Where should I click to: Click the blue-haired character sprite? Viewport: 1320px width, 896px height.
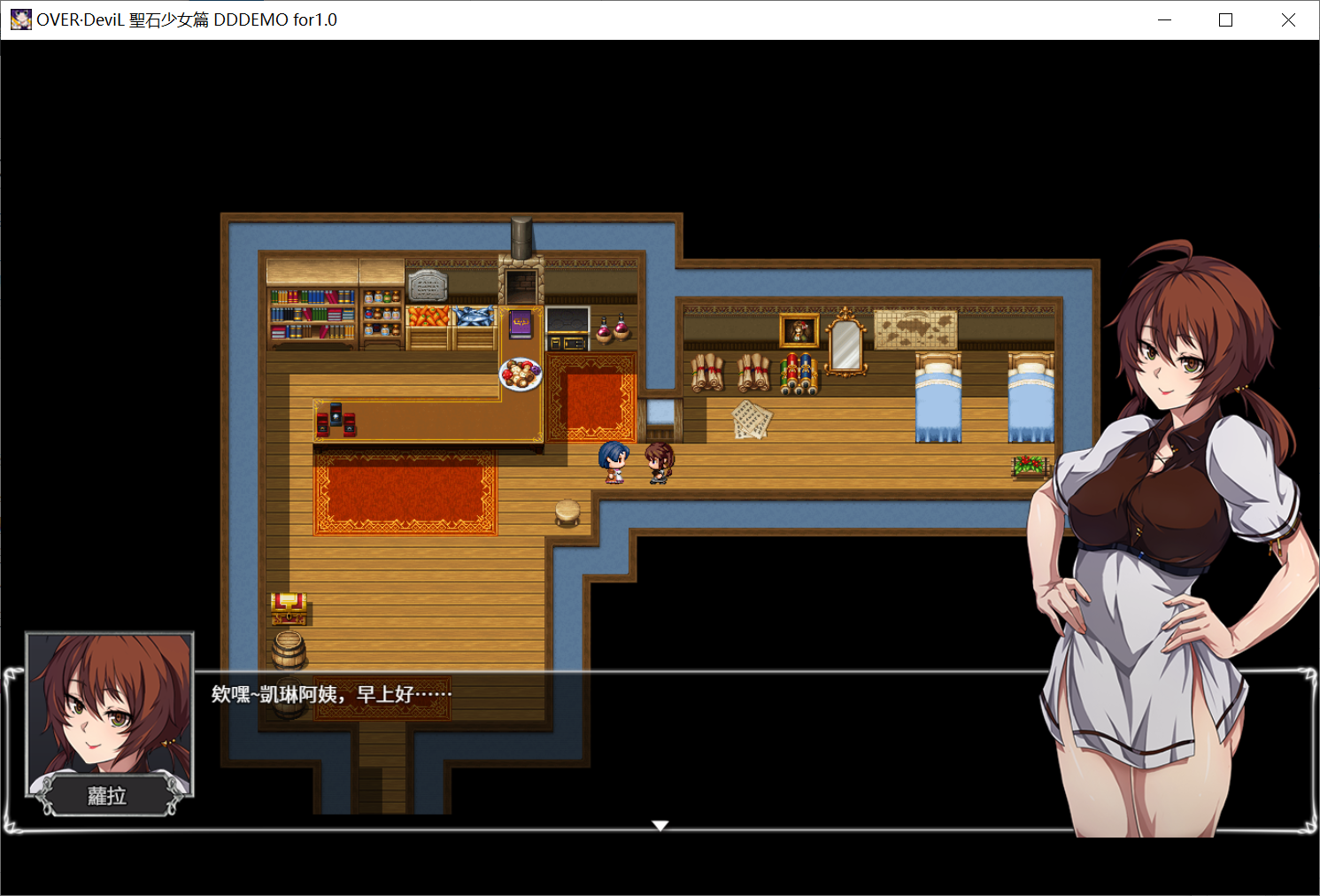click(x=614, y=462)
